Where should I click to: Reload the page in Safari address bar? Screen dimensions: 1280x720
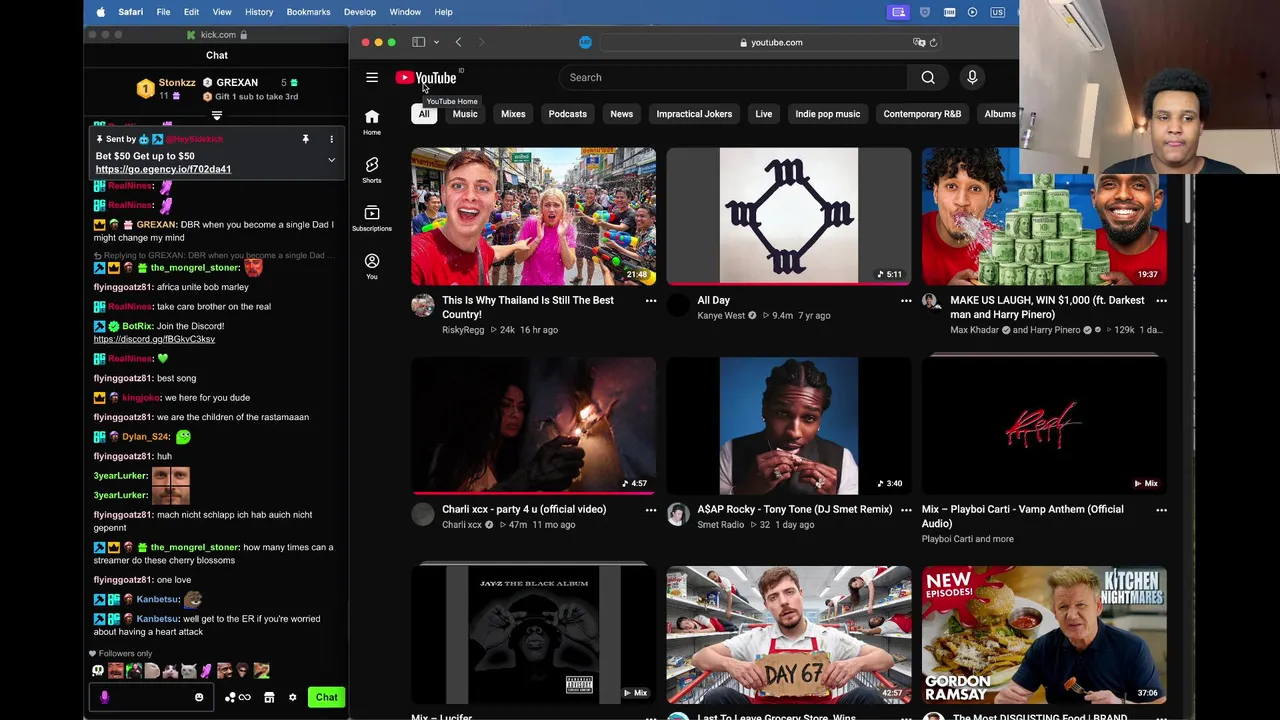(933, 42)
